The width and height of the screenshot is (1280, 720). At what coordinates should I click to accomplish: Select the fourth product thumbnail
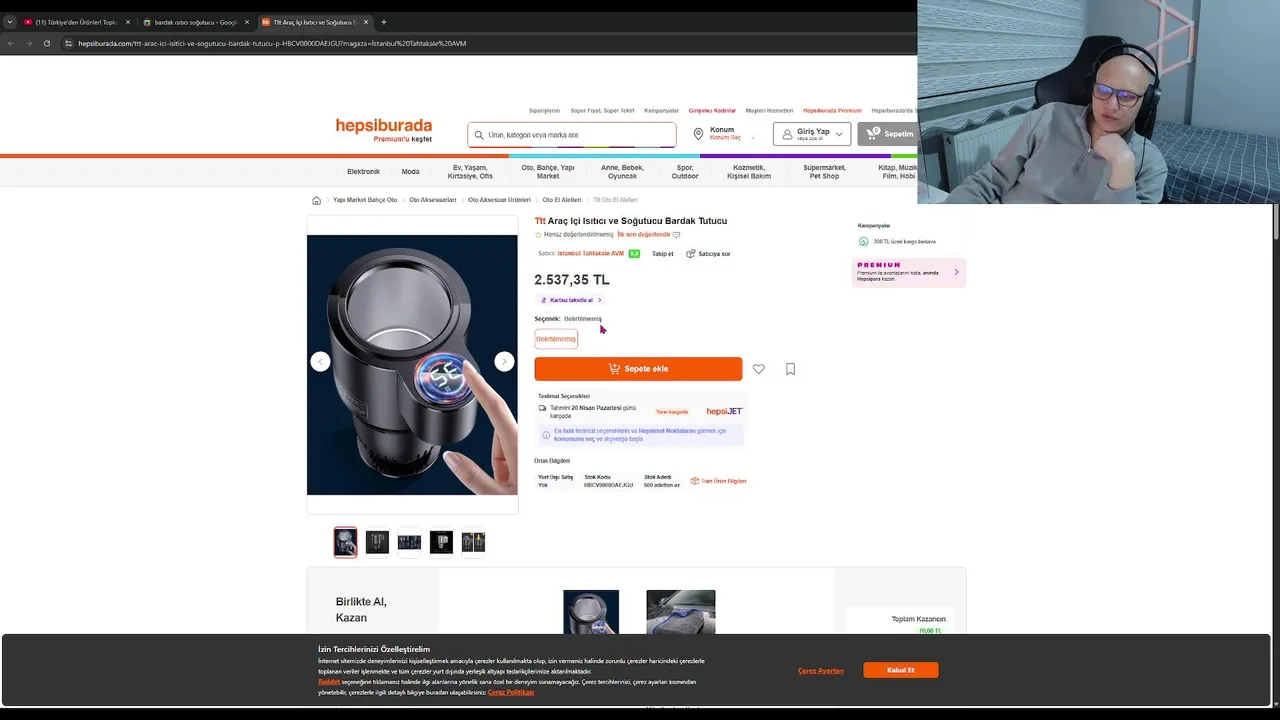click(x=441, y=542)
